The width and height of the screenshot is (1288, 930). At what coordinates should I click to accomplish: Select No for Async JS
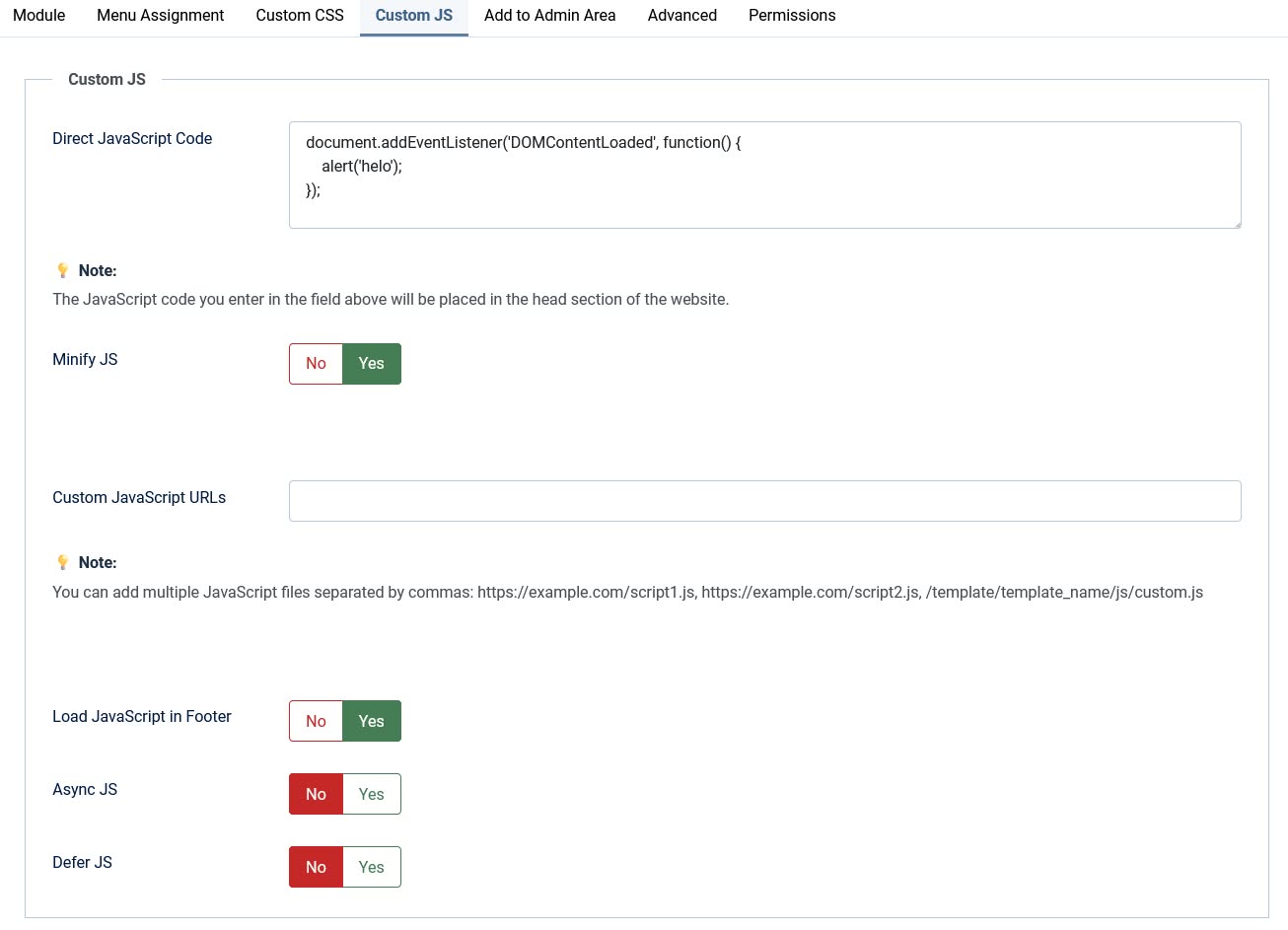[x=316, y=794]
